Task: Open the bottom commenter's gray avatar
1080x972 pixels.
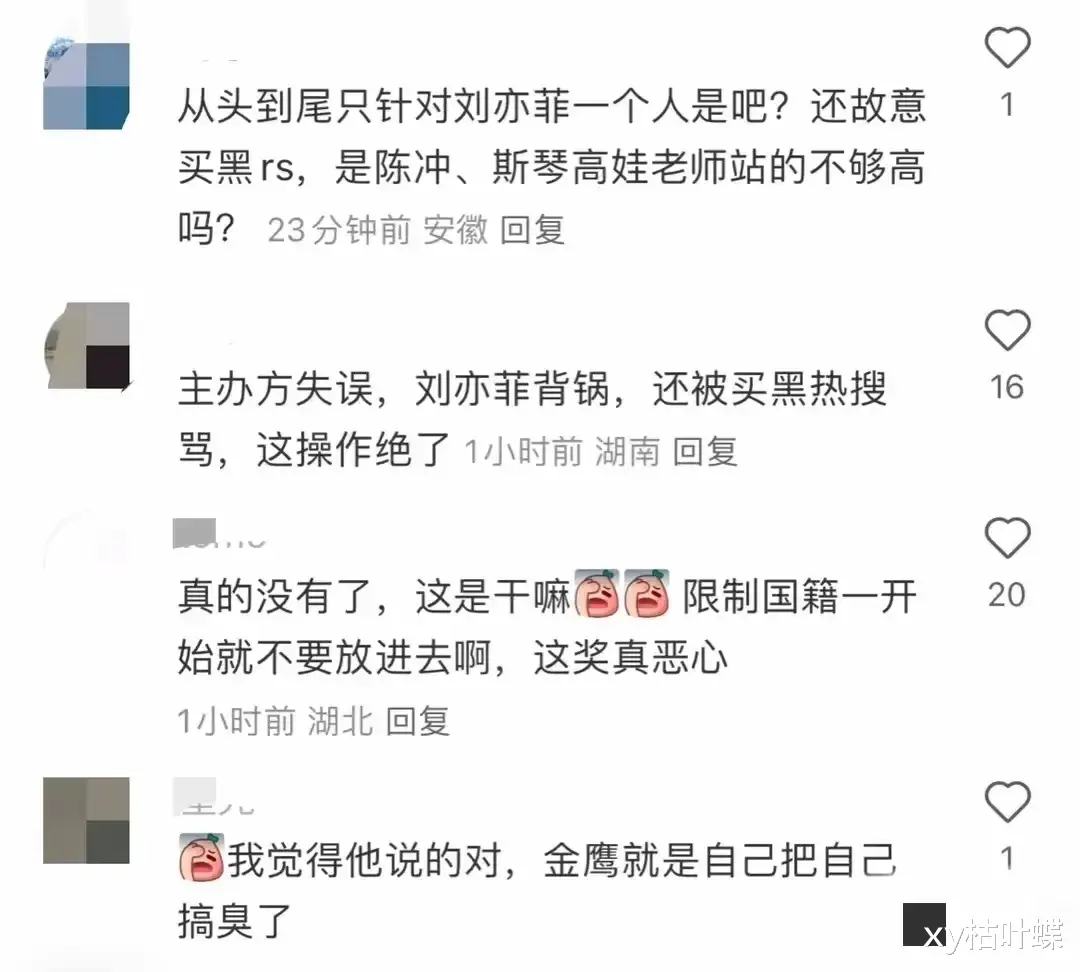Action: tap(86, 820)
